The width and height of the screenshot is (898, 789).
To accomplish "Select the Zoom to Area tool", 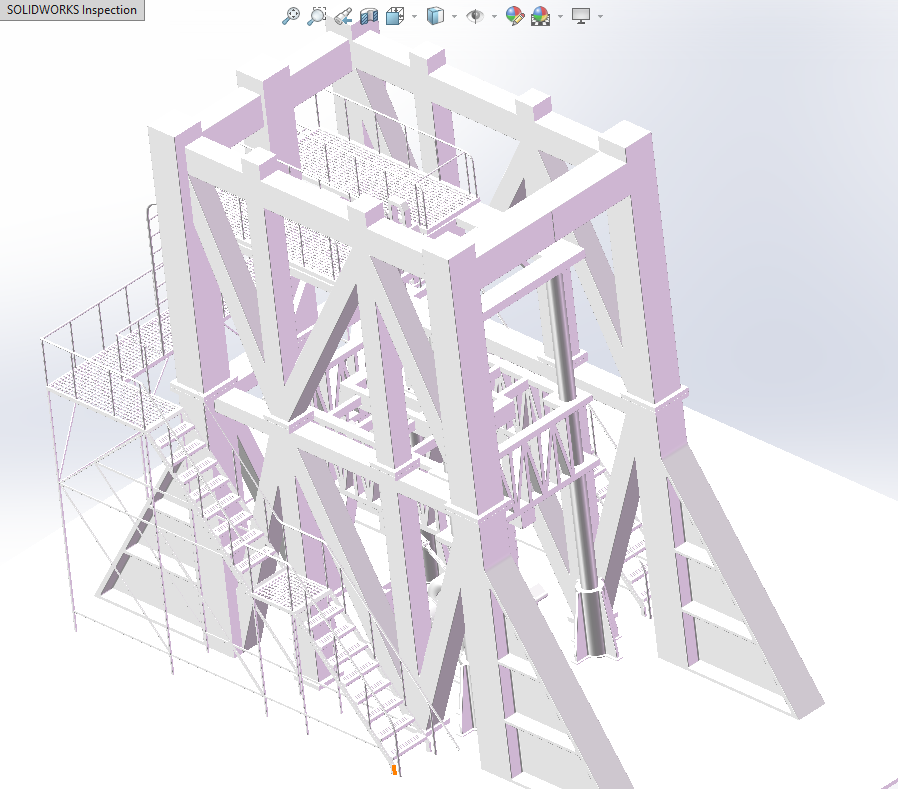I will (x=317, y=16).
